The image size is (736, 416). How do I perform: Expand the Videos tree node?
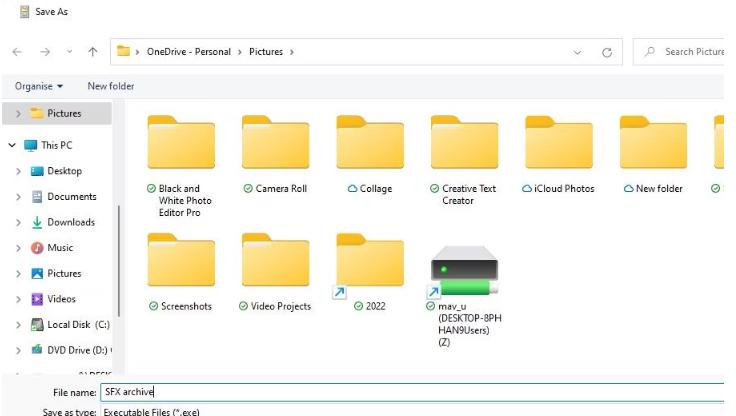(x=18, y=299)
